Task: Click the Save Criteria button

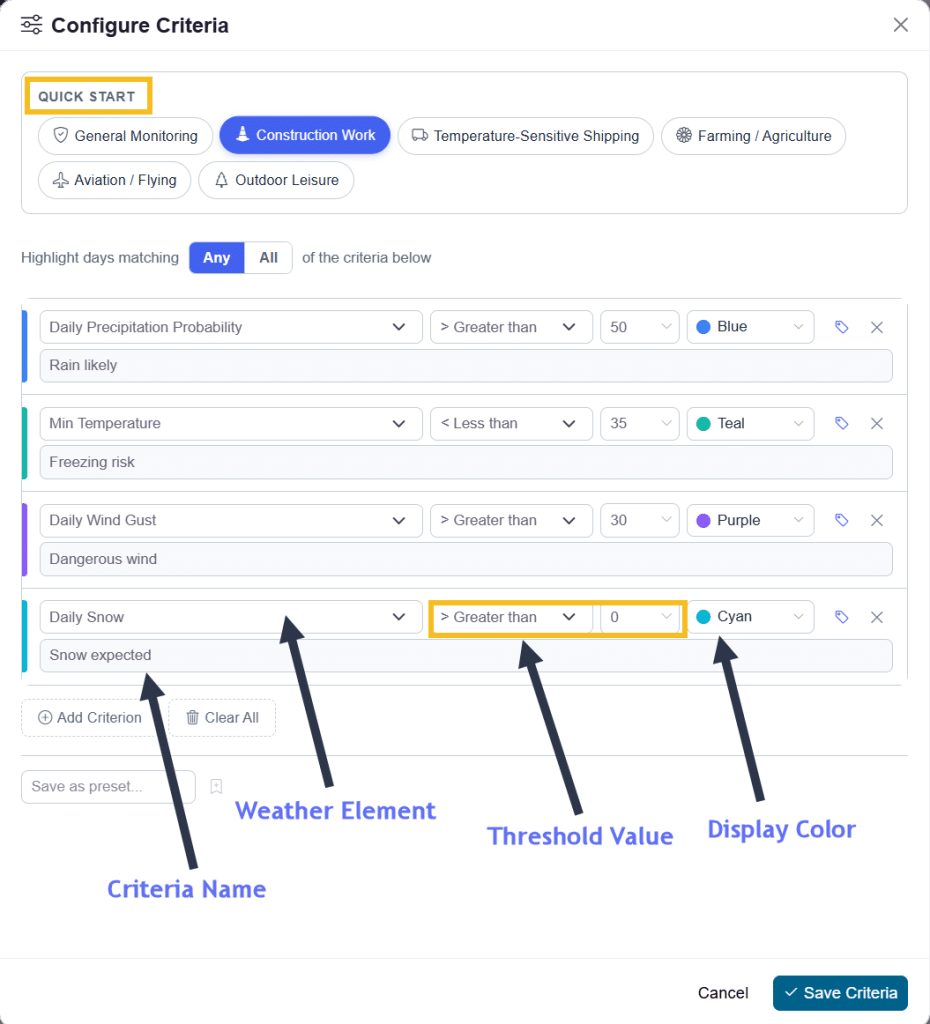Action: (840, 993)
